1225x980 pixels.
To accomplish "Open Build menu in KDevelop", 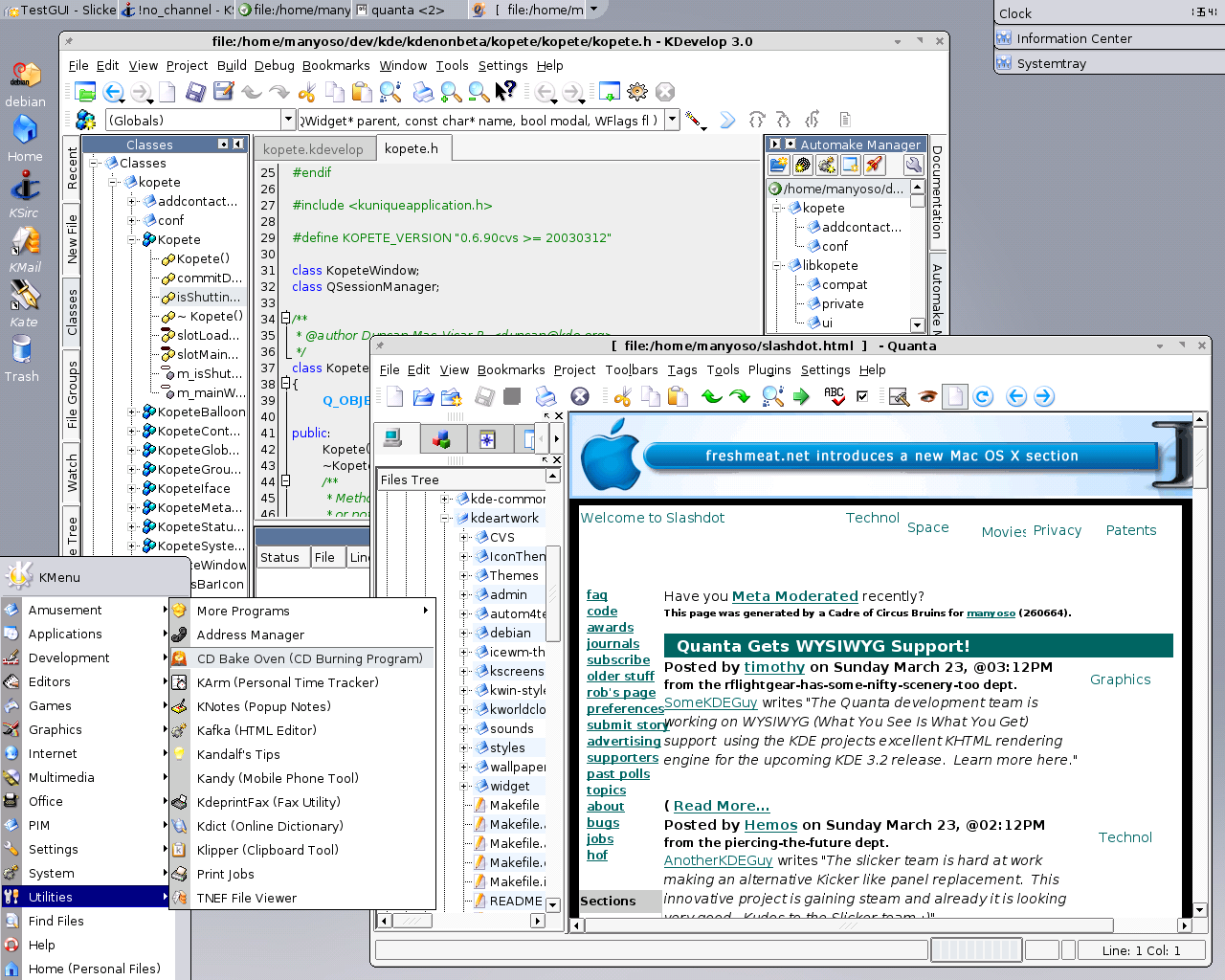I will [232, 65].
